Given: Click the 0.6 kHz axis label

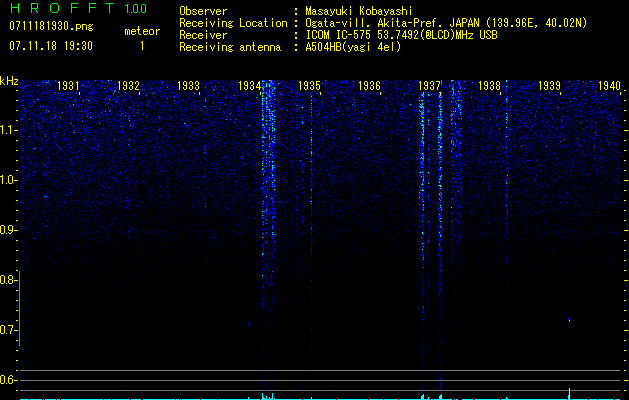Looking at the screenshot, I should (8, 380).
